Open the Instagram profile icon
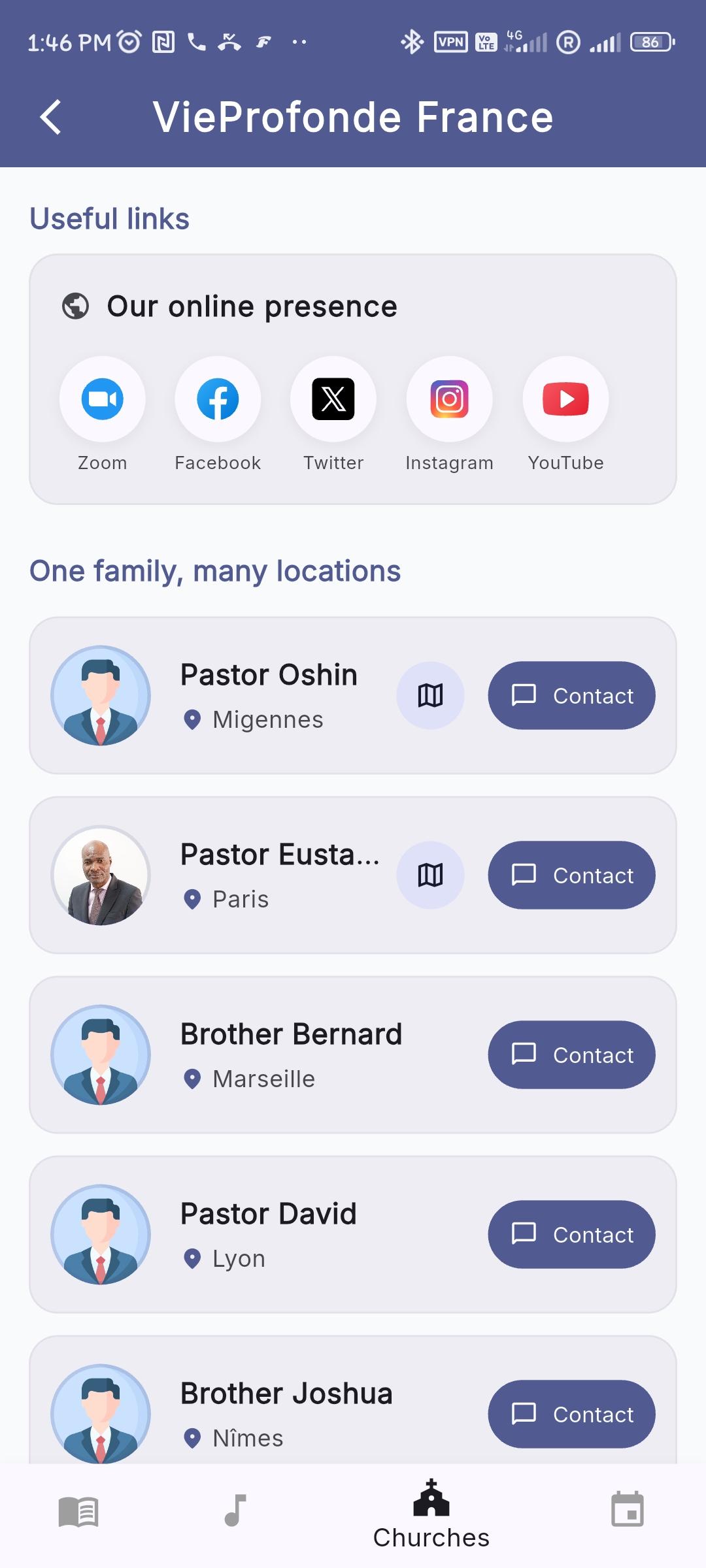Image resolution: width=706 pixels, height=1568 pixels. [x=449, y=399]
